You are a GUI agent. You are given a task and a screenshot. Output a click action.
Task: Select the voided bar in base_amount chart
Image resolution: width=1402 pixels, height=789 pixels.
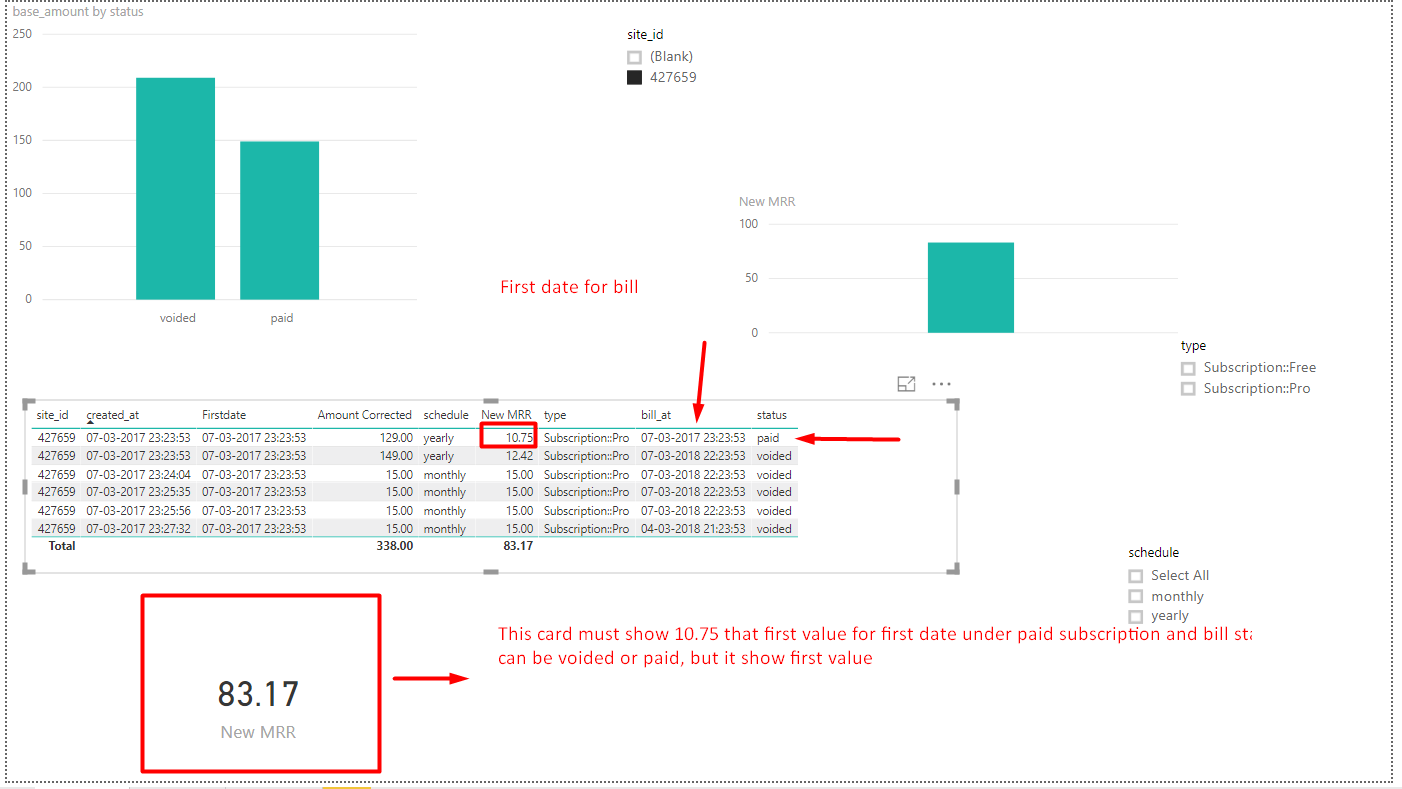175,189
